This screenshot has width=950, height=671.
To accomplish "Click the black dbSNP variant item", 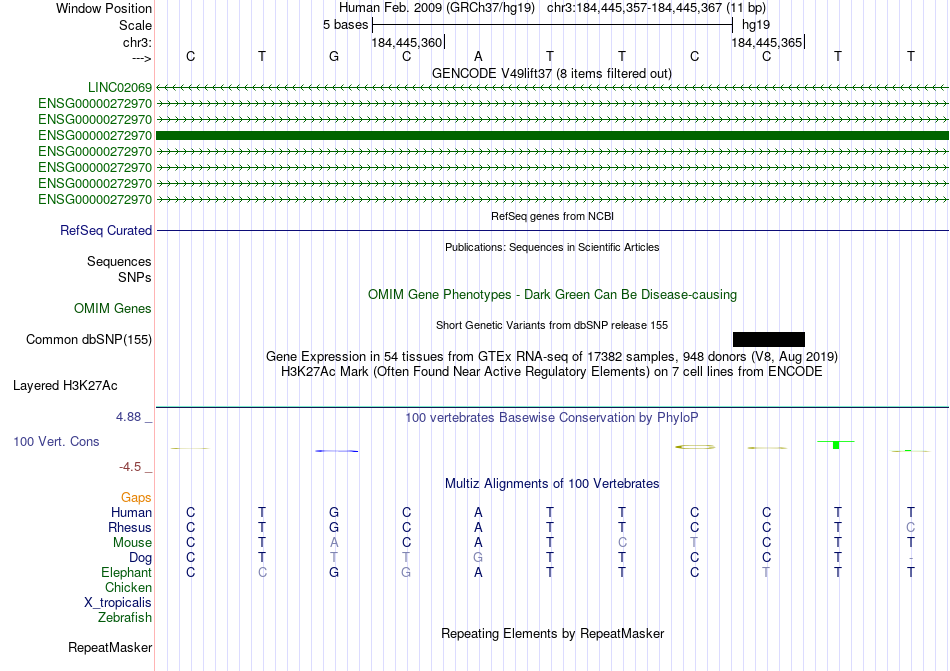I will click(769, 339).
